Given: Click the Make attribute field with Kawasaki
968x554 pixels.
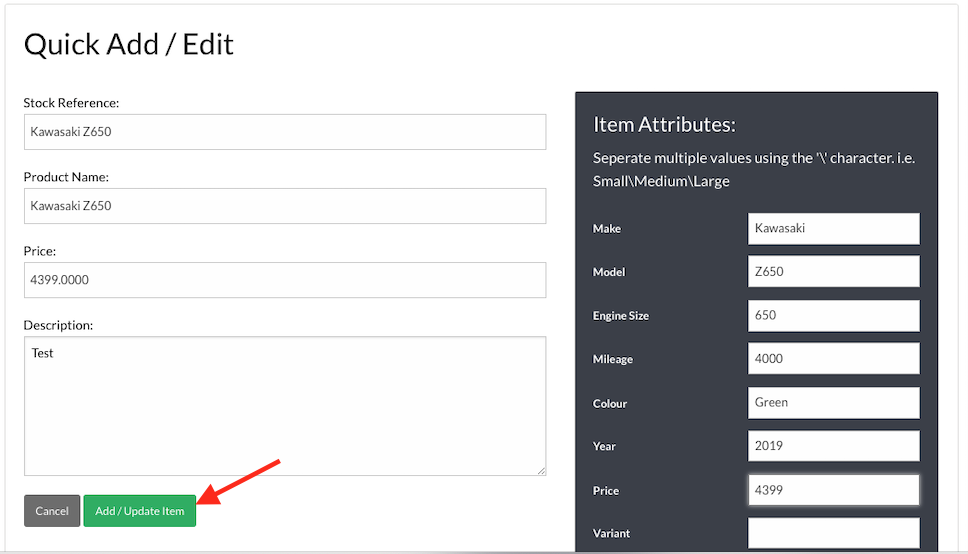Looking at the screenshot, I should tap(833, 228).
